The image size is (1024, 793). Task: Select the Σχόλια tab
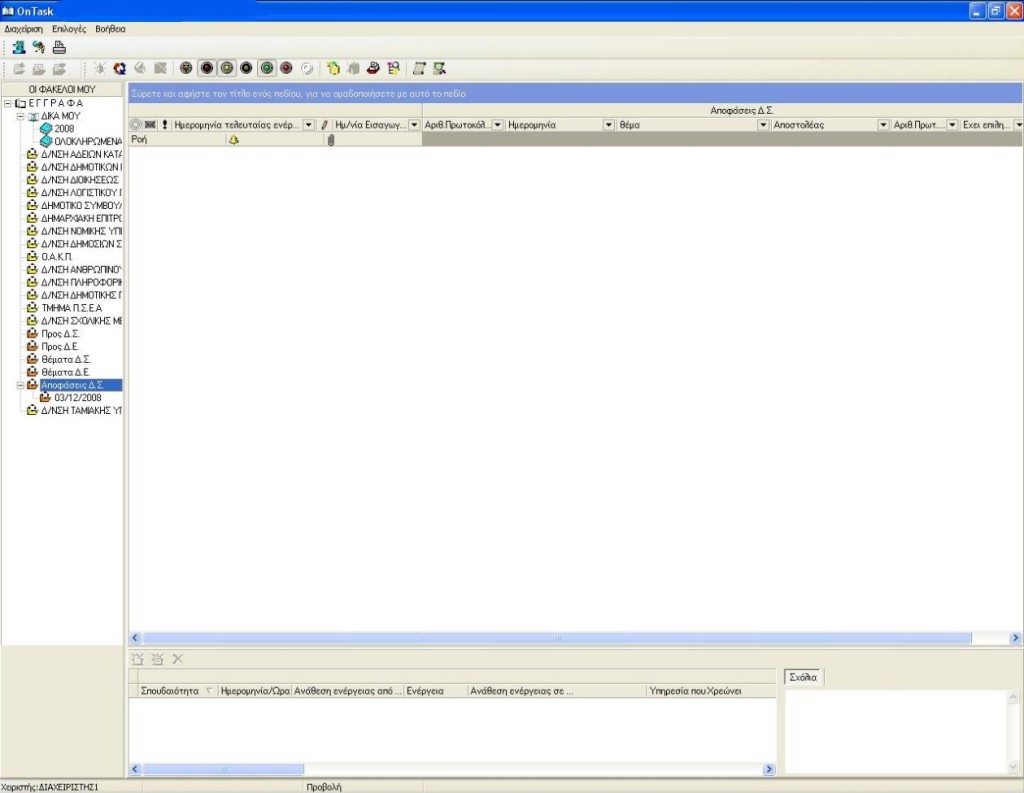(x=803, y=677)
